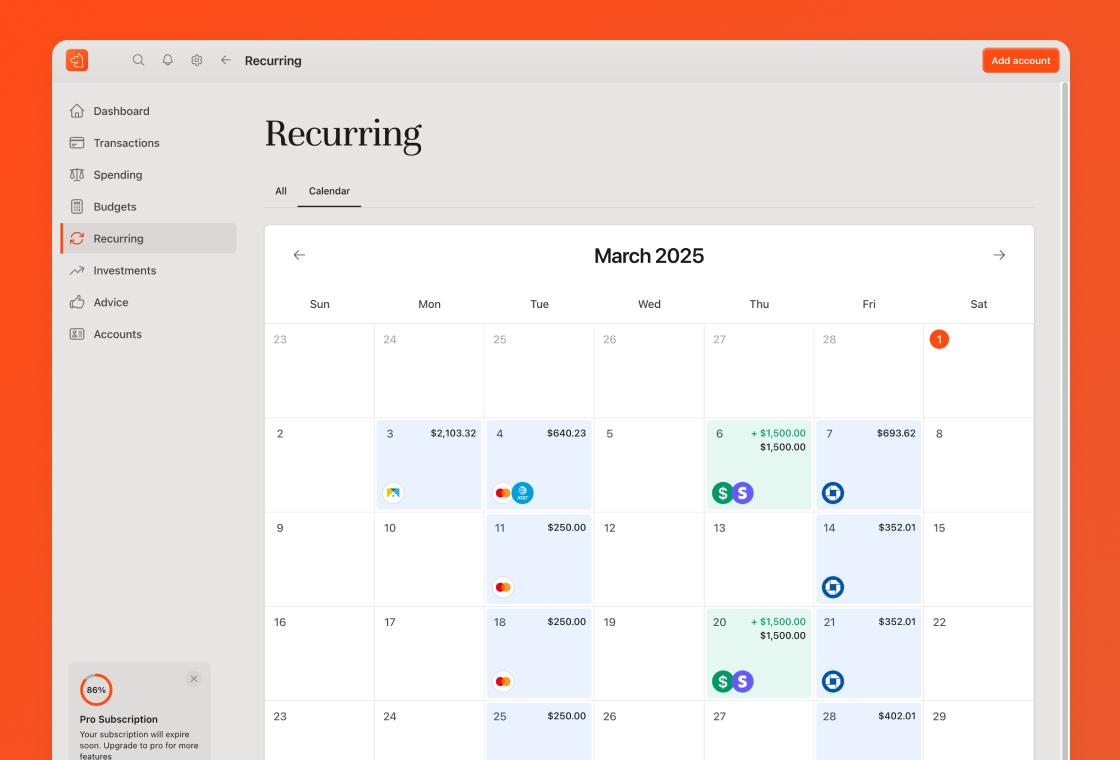This screenshot has height=760, width=1120.
Task: Open Accounts in the sidebar
Action: coord(149,334)
